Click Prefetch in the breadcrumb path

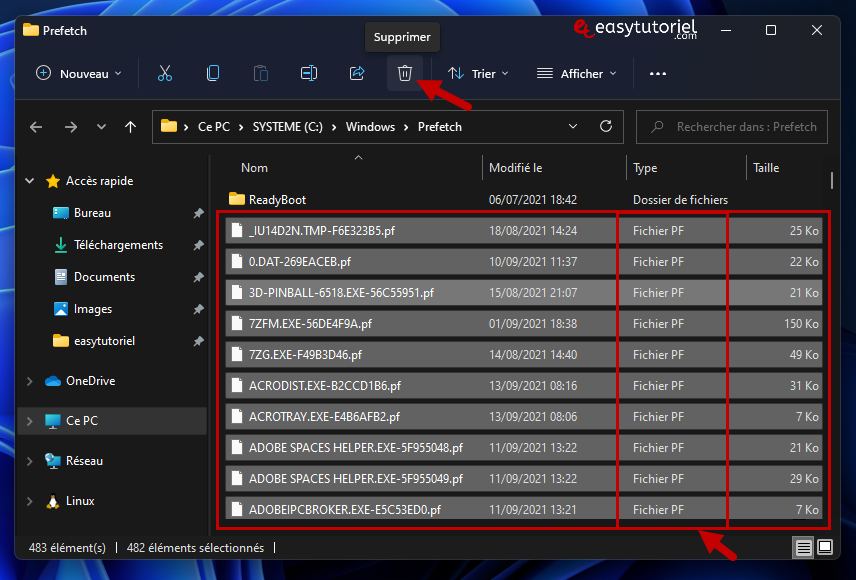[x=439, y=127]
